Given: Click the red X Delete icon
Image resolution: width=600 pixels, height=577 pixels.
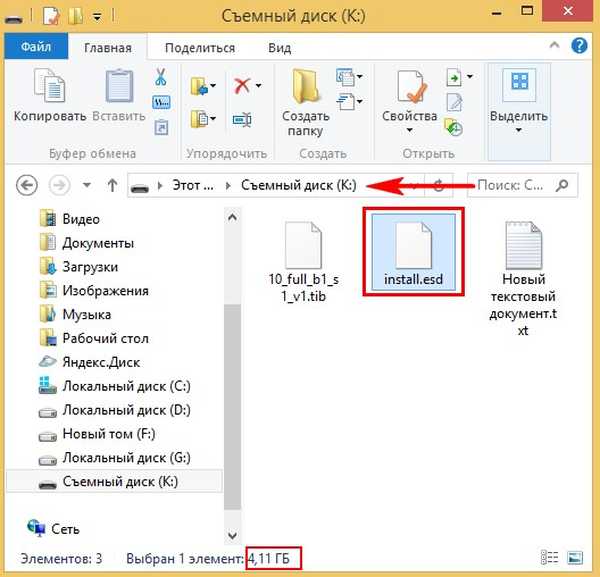Looking at the screenshot, I should click(241, 86).
